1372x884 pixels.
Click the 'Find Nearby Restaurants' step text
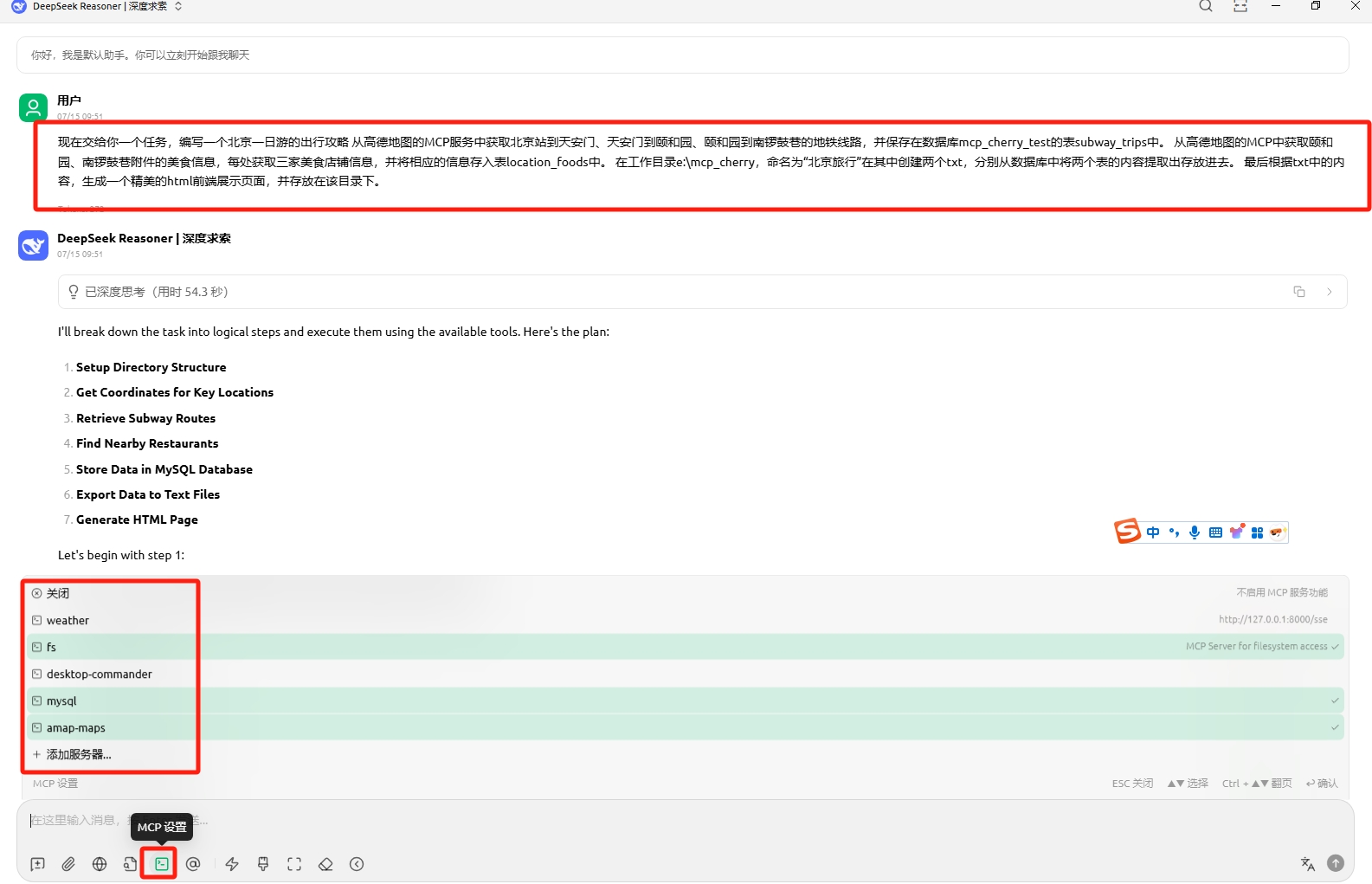[147, 443]
